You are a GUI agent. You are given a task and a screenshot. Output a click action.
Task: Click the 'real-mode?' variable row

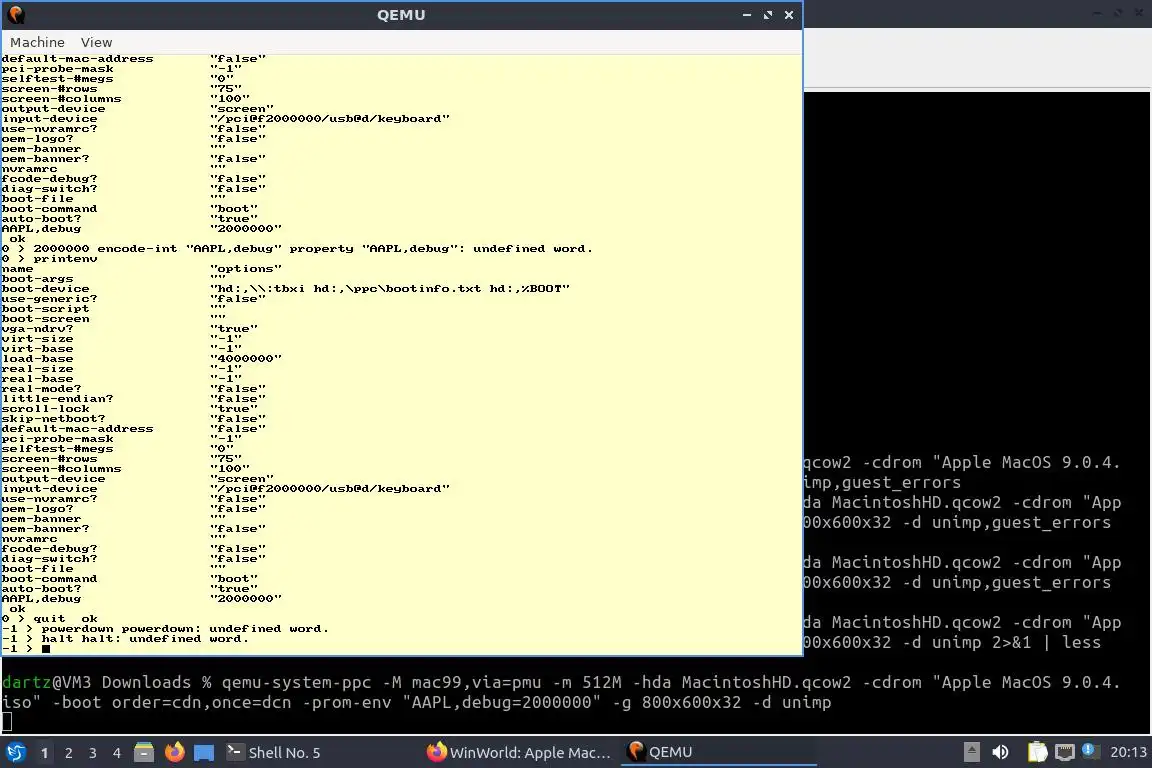(x=134, y=389)
